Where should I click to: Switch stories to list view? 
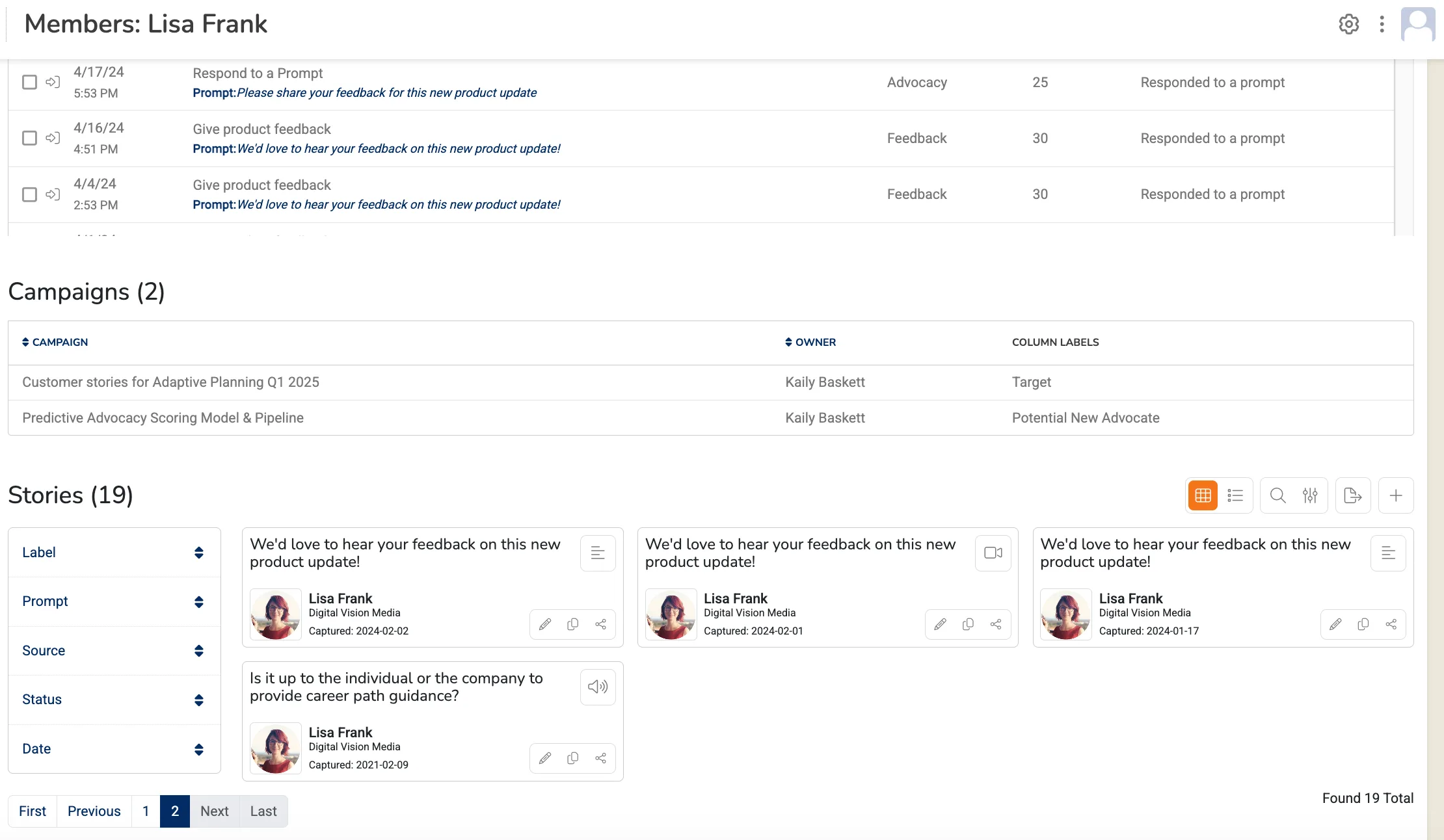point(1235,495)
